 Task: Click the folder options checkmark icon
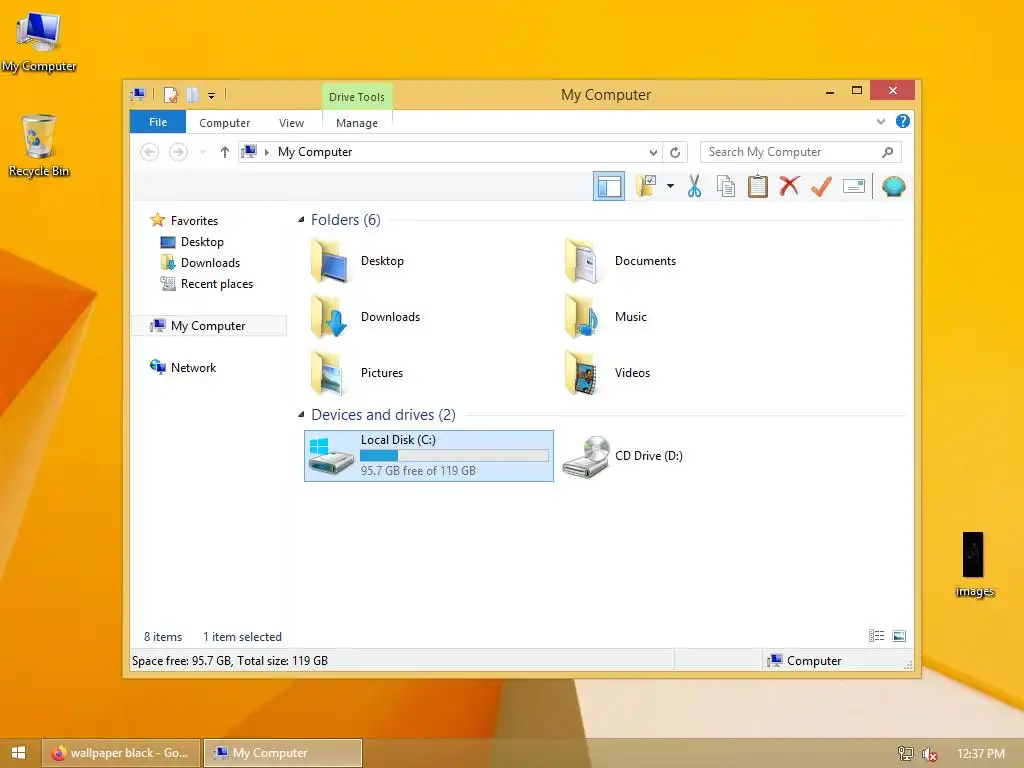point(646,186)
